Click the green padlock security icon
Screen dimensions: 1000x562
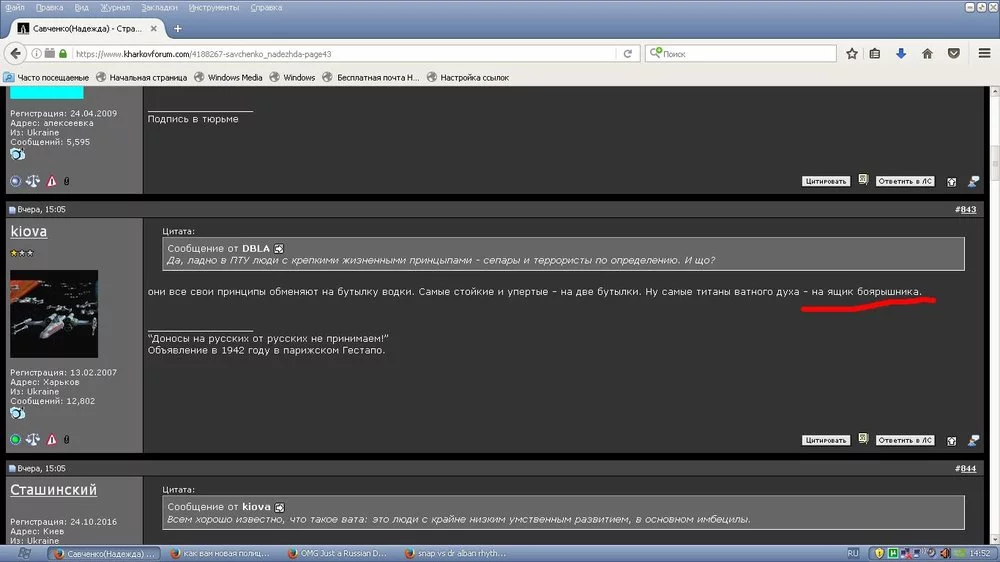62,54
